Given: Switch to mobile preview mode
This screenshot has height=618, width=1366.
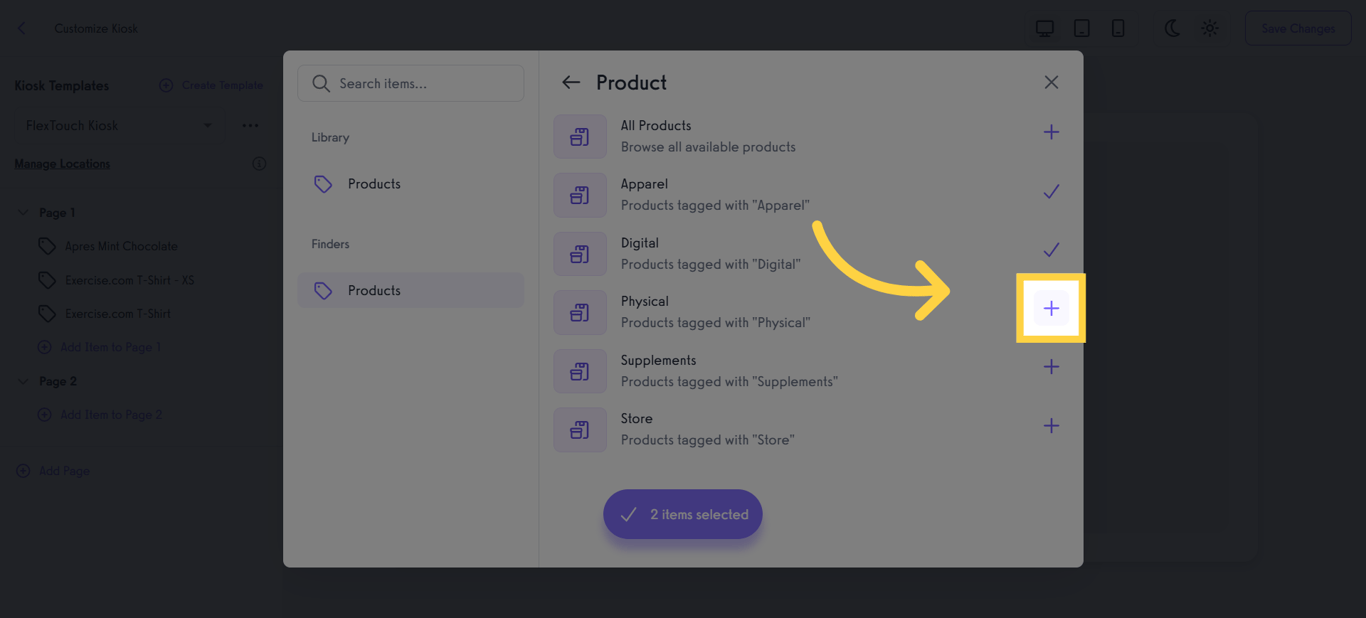Looking at the screenshot, I should pos(1117,28).
